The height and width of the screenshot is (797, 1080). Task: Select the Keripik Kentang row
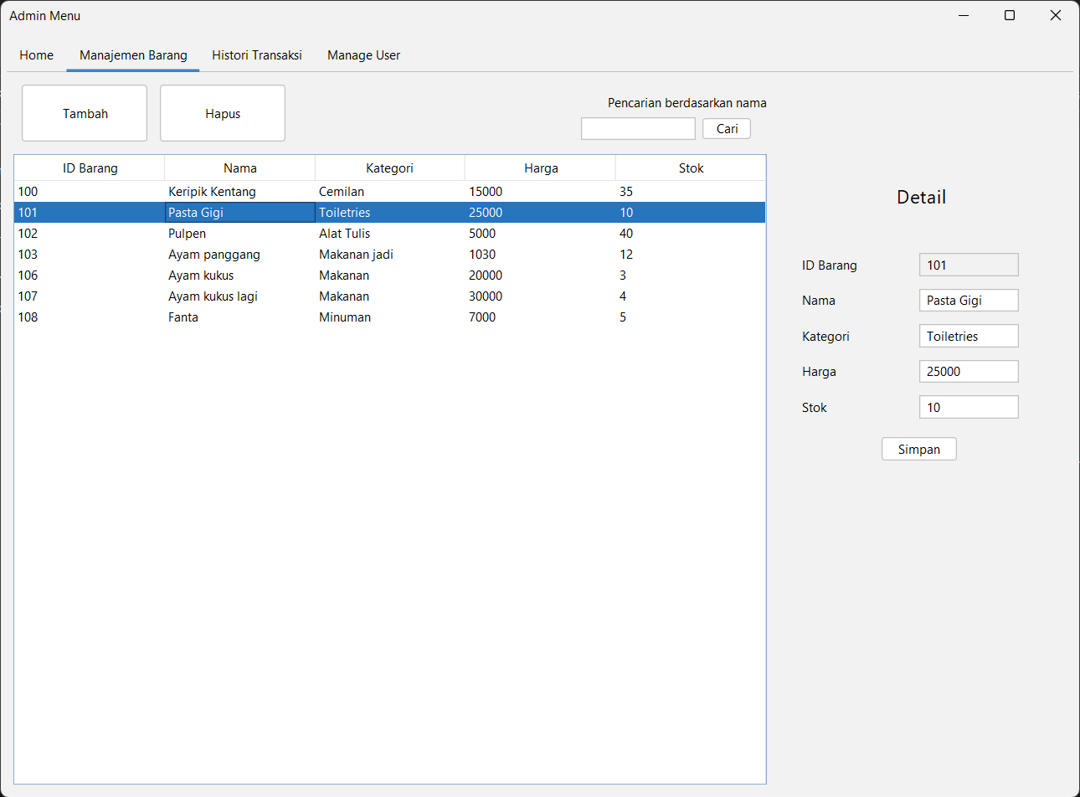212,192
